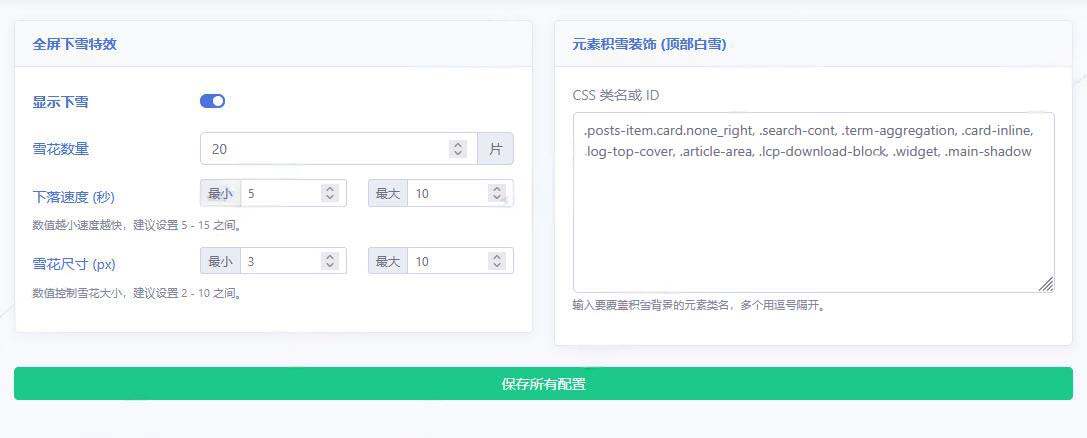Click the 雪花数量 spinner arrows
The height and width of the screenshot is (438, 1087).
pos(458,149)
